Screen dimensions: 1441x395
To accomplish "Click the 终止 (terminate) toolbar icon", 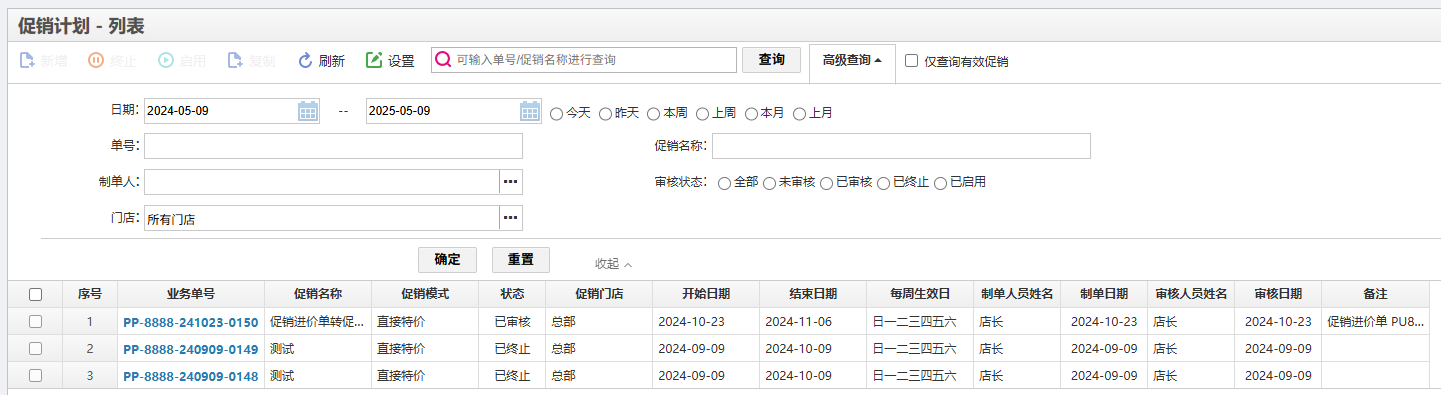I will click(96, 61).
